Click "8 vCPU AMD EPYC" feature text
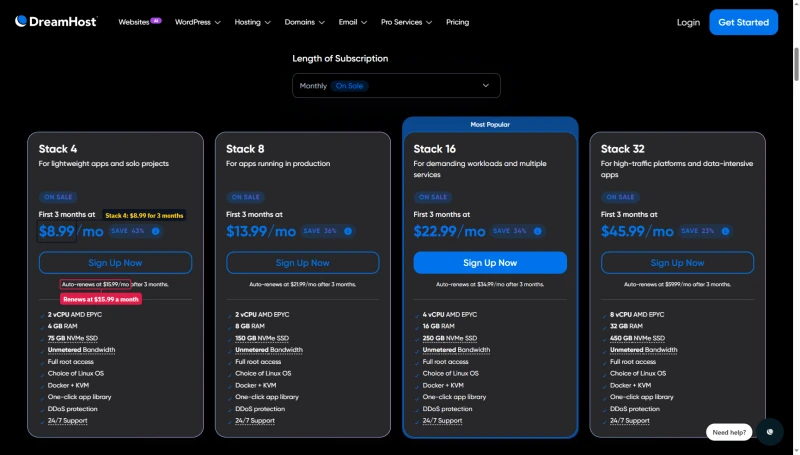Screen dimensions: 800x455 click(x=637, y=315)
